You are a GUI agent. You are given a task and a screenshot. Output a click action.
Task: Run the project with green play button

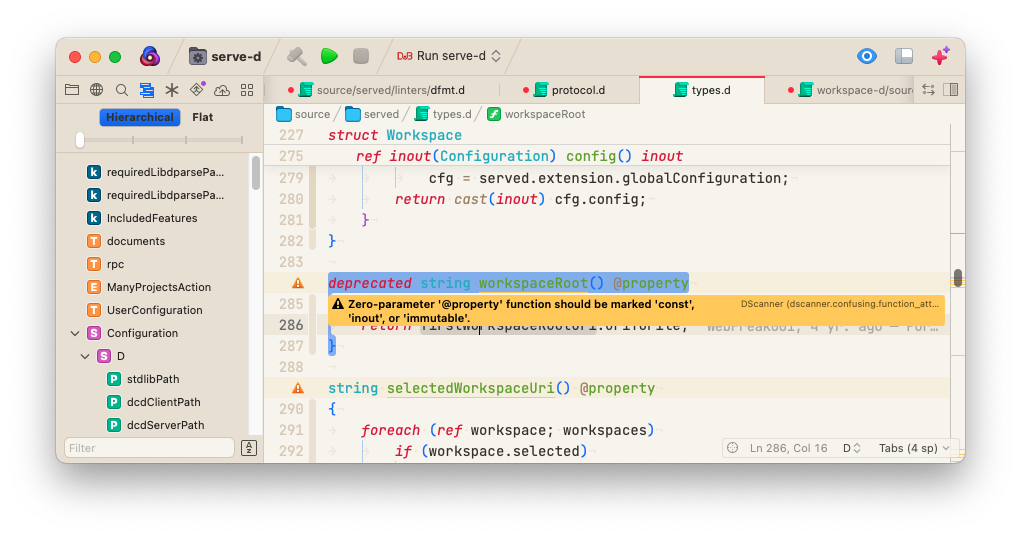pos(329,57)
